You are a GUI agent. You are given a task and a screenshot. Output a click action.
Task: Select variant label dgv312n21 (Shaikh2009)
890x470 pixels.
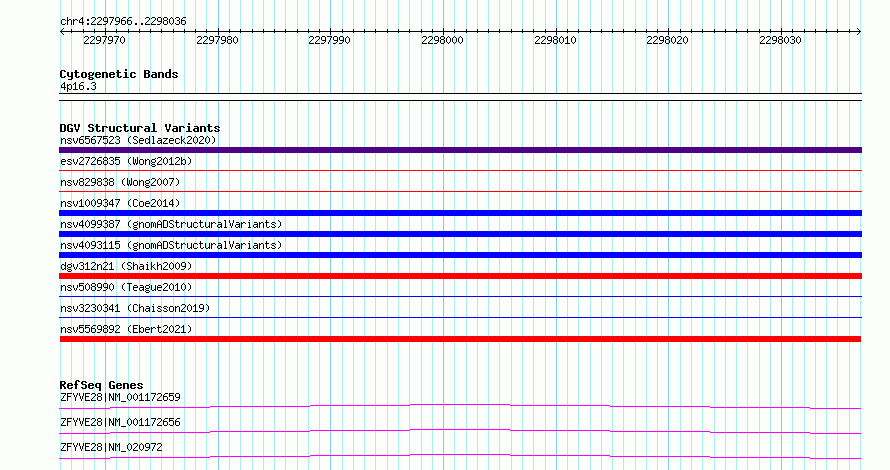(x=126, y=266)
